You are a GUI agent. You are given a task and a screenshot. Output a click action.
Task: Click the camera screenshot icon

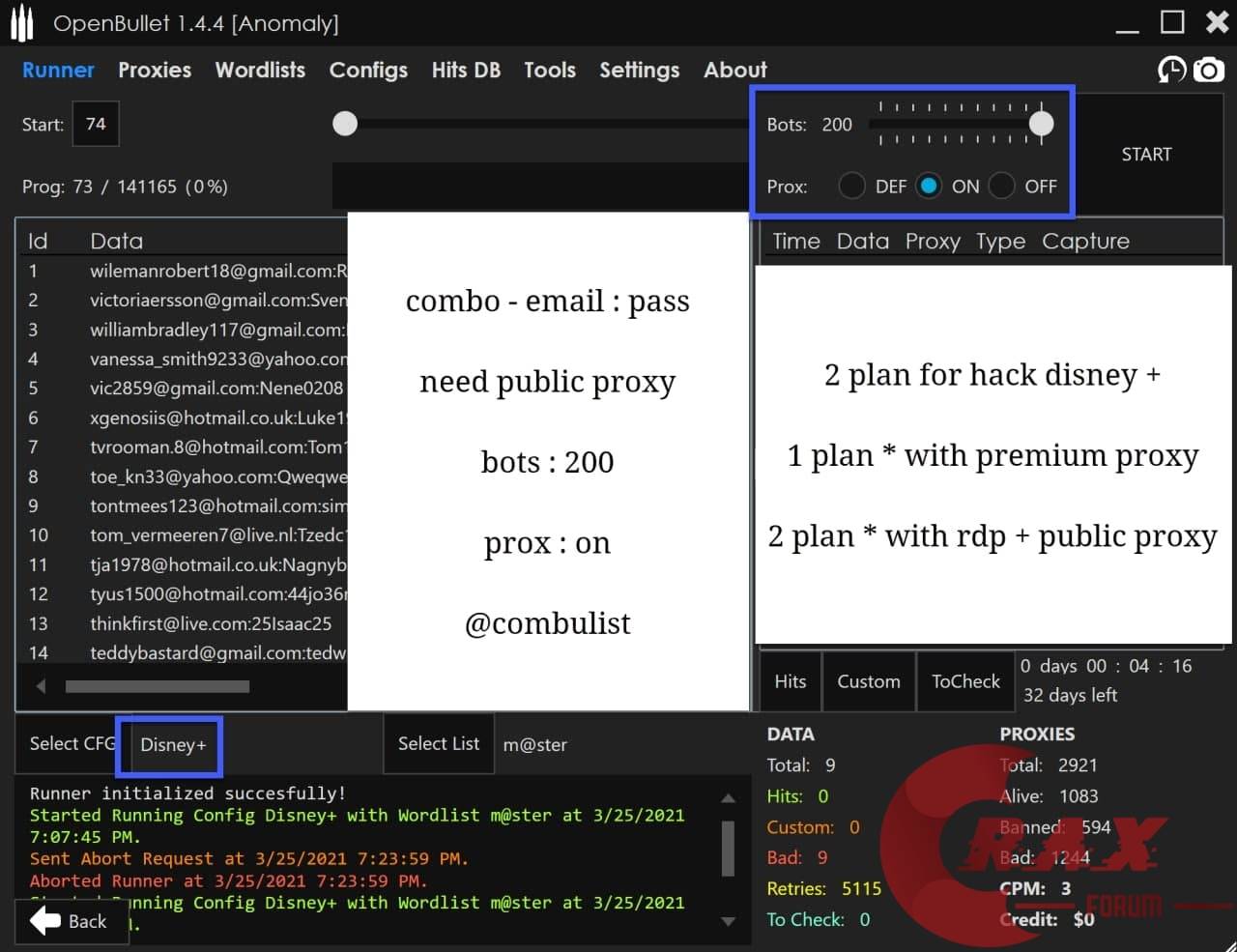(x=1208, y=70)
